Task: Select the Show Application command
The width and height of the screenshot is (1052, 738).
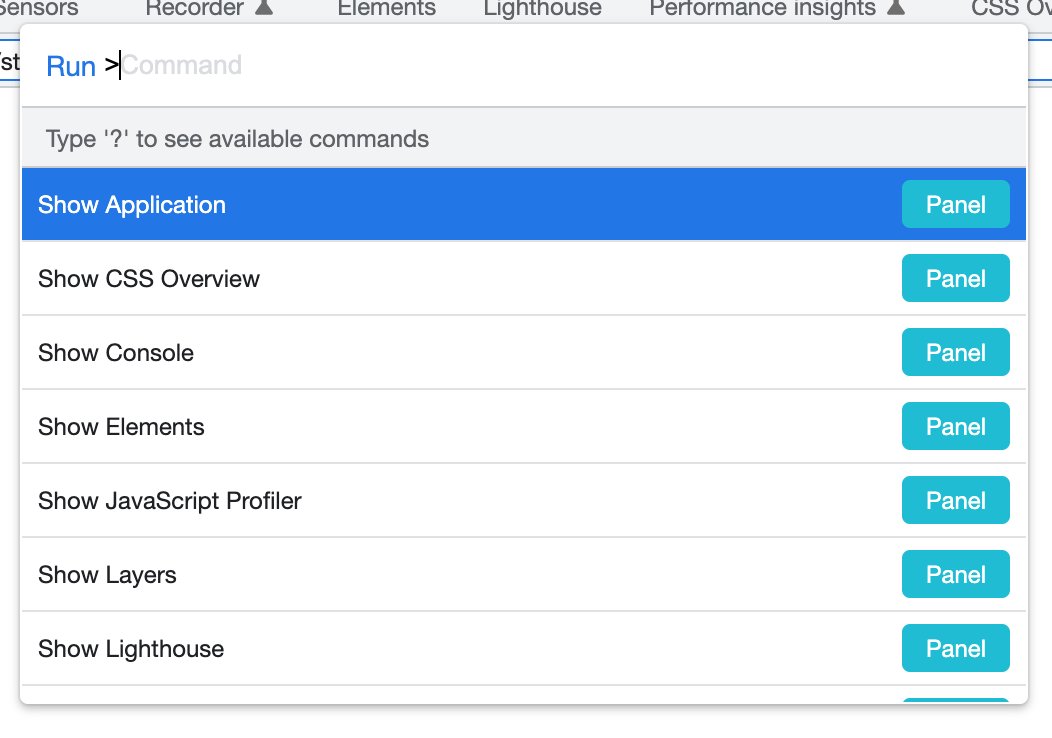Action: coord(523,204)
